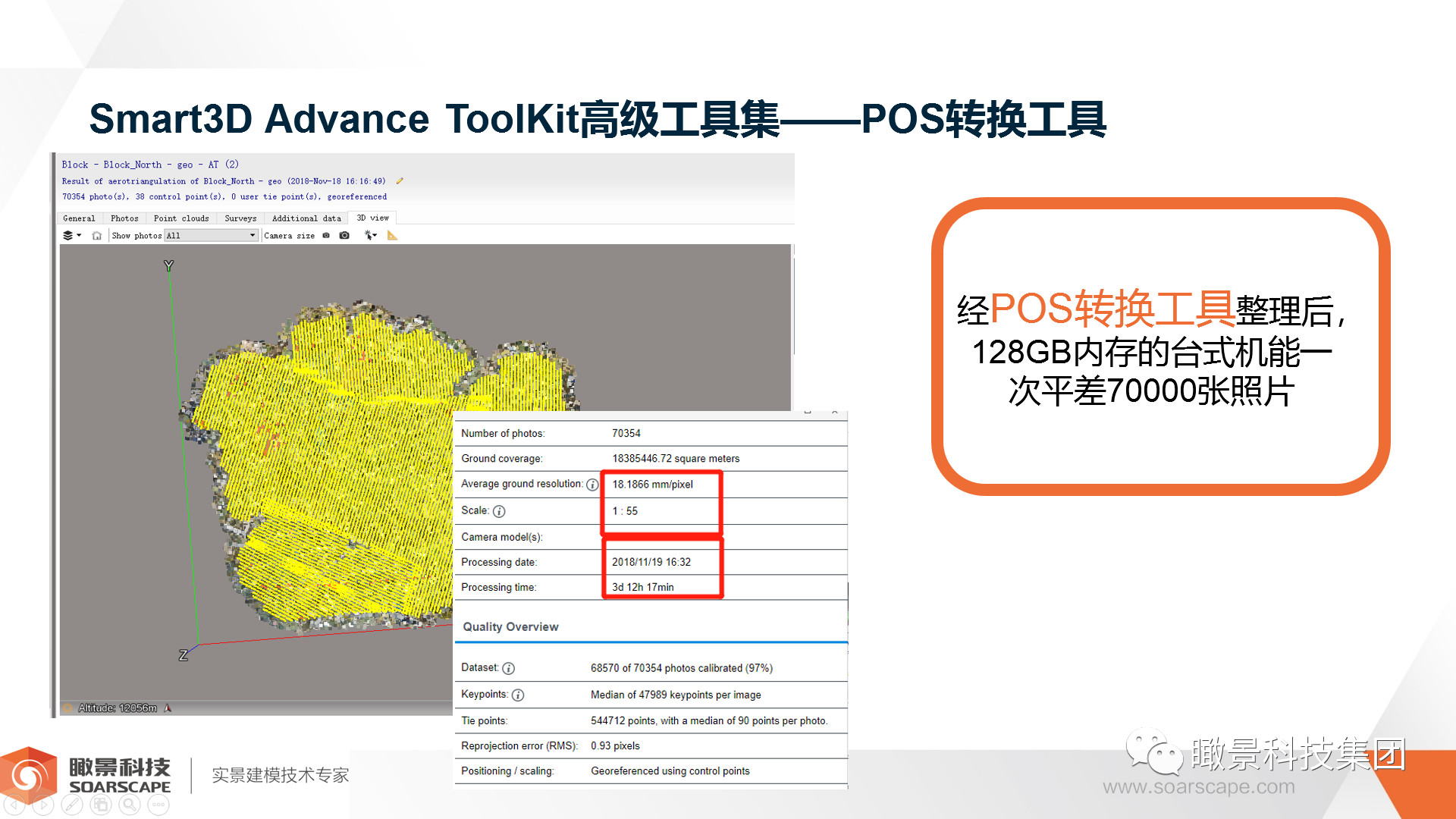This screenshot has height=819, width=1456.
Task: Open the selection/navigation mode tool dropdown
Action: (x=370, y=236)
